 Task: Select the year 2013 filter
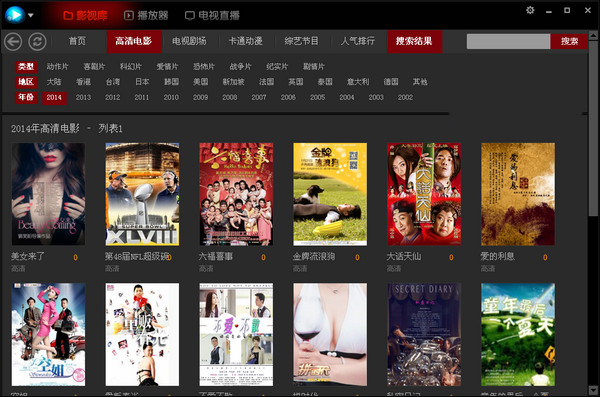(83, 98)
